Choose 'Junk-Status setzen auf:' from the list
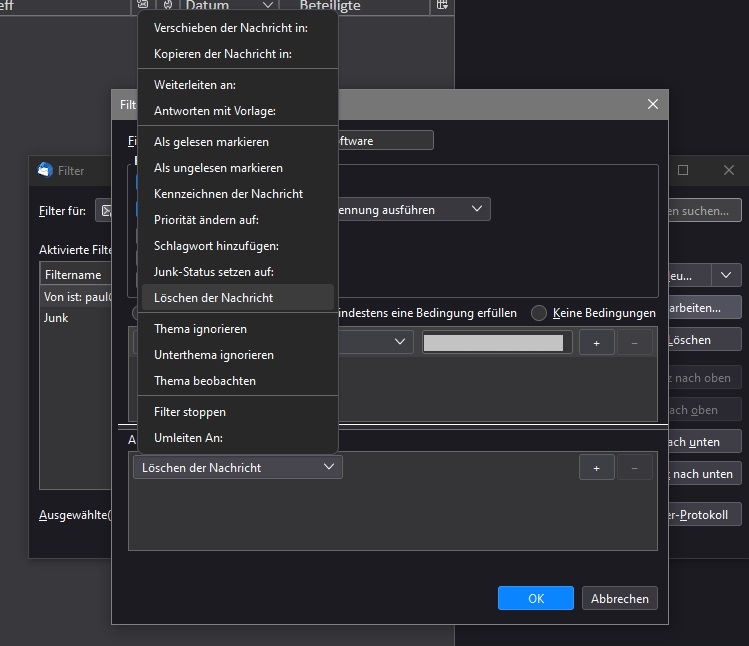 click(x=214, y=272)
